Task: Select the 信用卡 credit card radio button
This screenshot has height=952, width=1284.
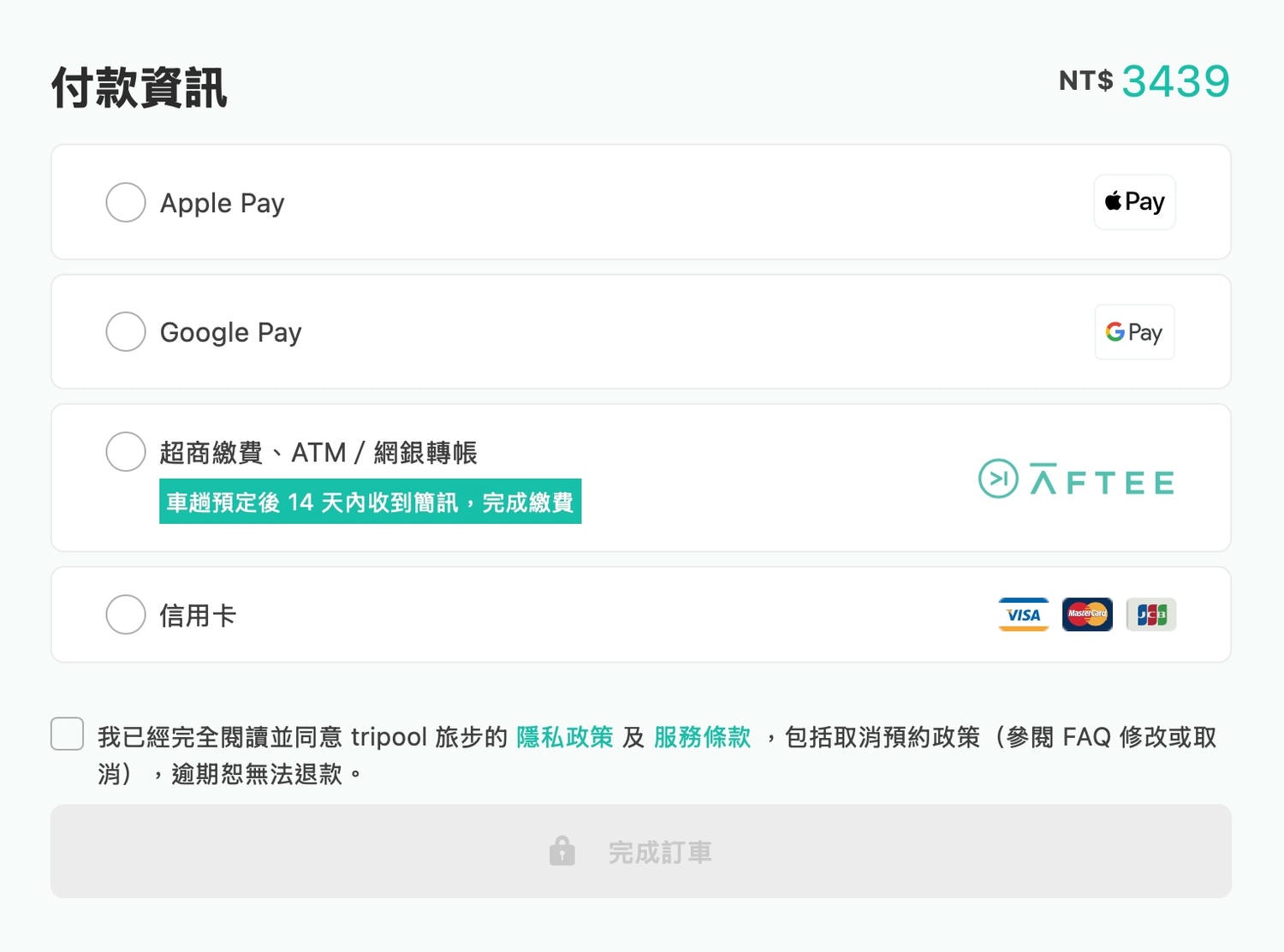Action: [126, 614]
